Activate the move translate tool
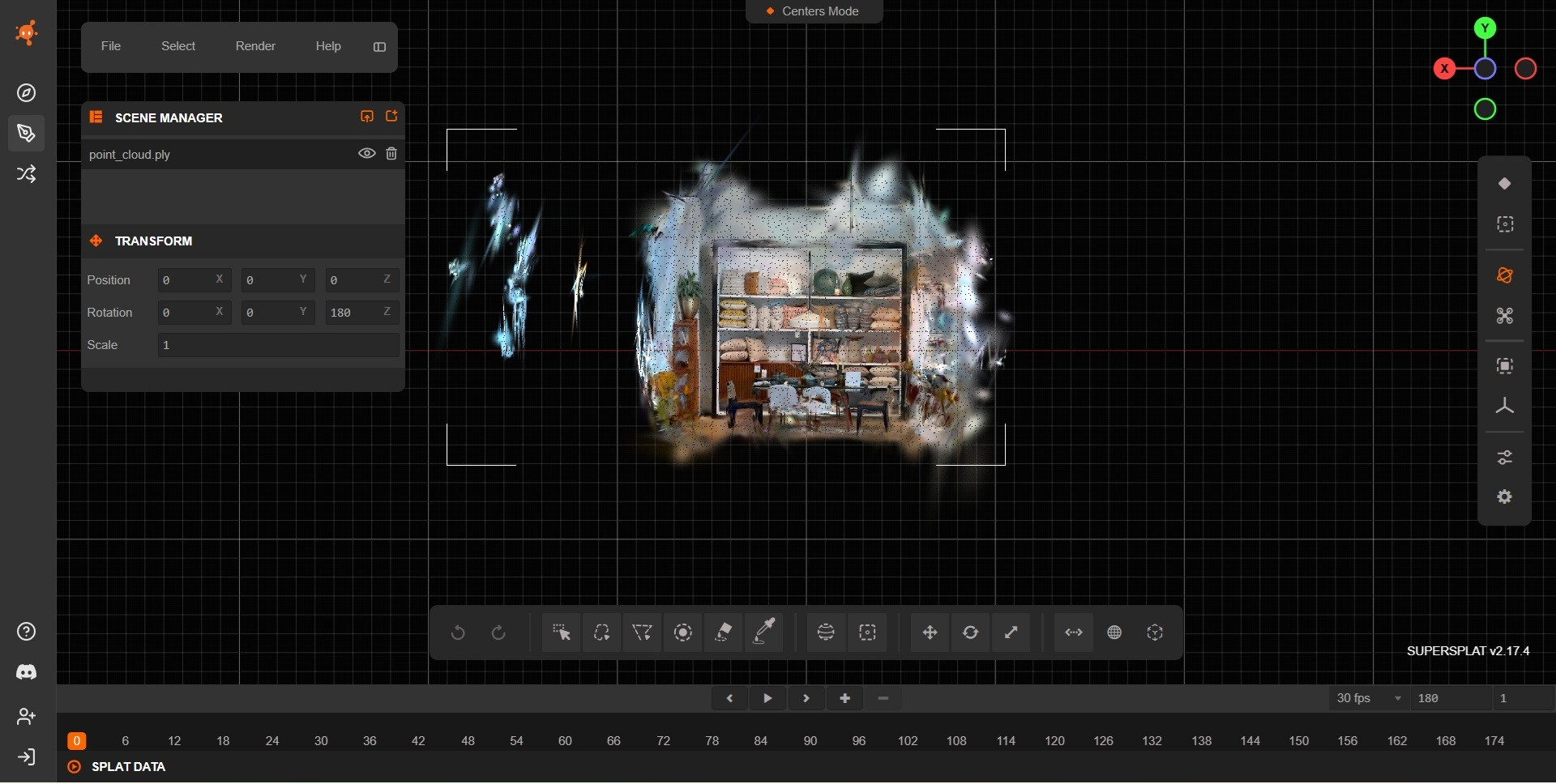The image size is (1556, 784). pyautogui.click(x=930, y=633)
